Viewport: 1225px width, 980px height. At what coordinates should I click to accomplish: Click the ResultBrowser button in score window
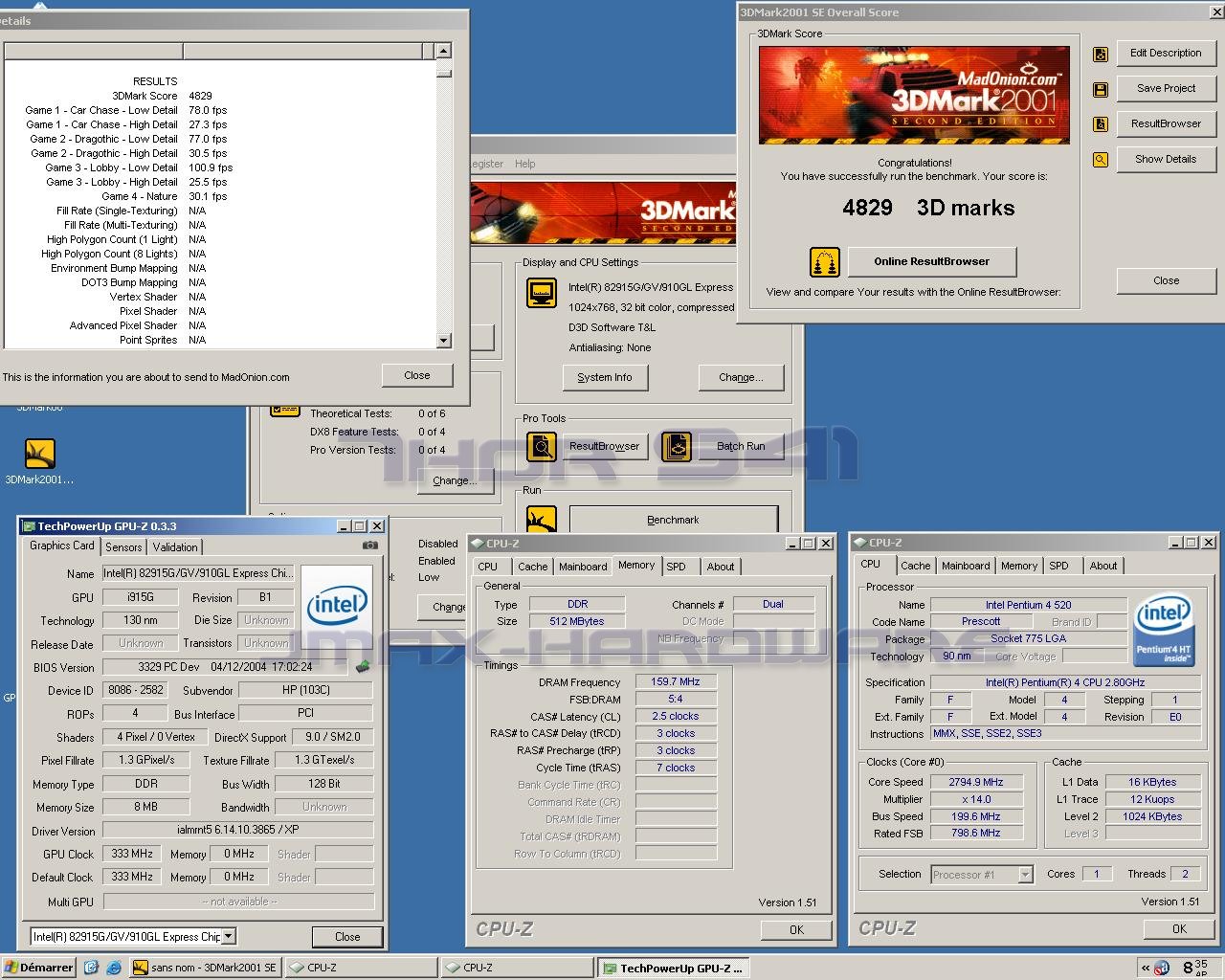1166,123
